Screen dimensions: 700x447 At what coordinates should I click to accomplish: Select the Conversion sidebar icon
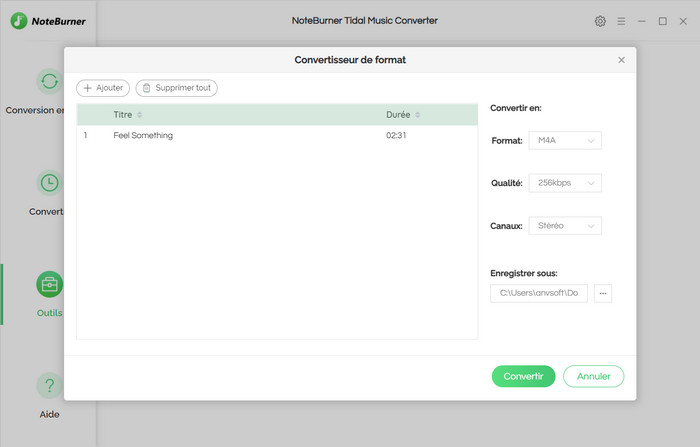pos(49,81)
